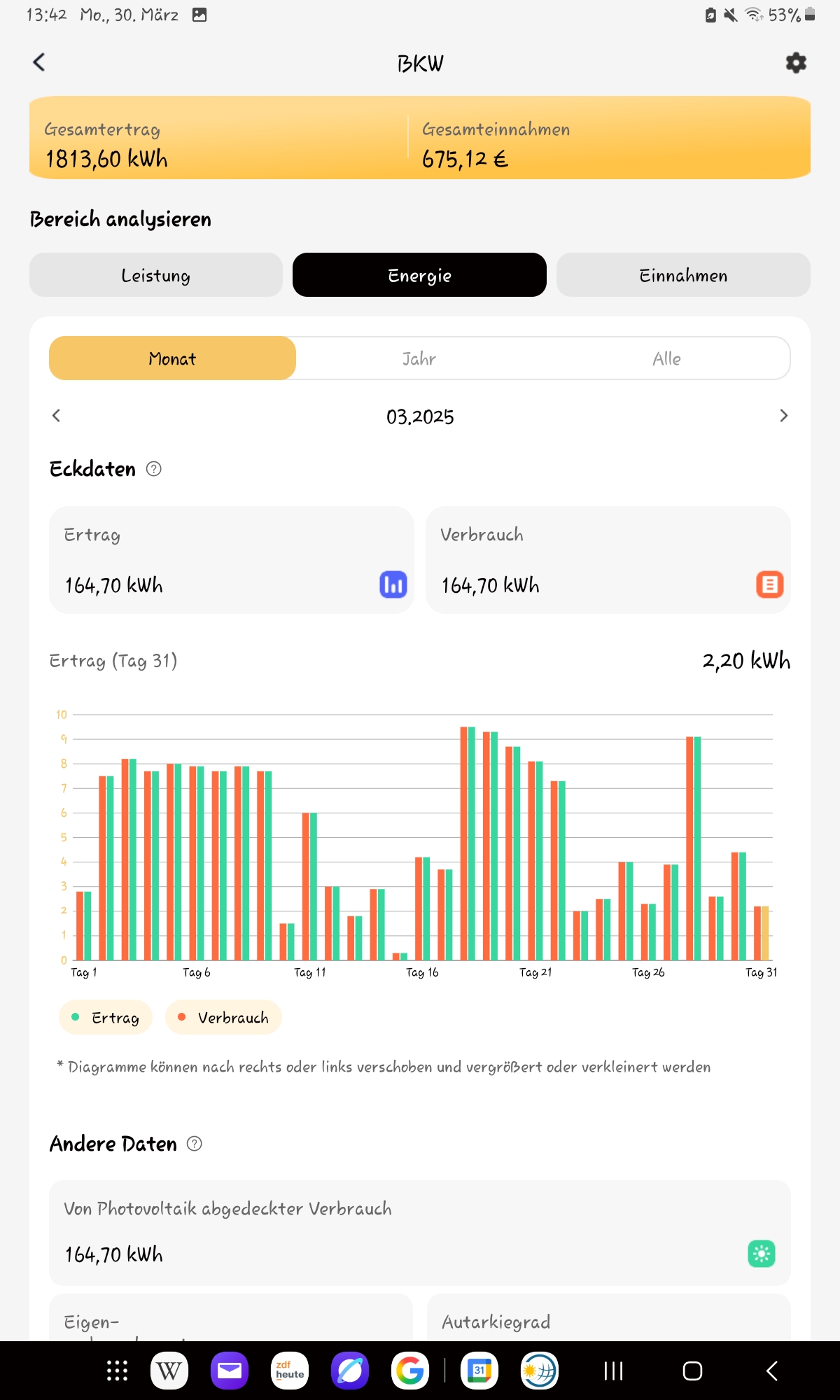Select the Monat period option

172,358
